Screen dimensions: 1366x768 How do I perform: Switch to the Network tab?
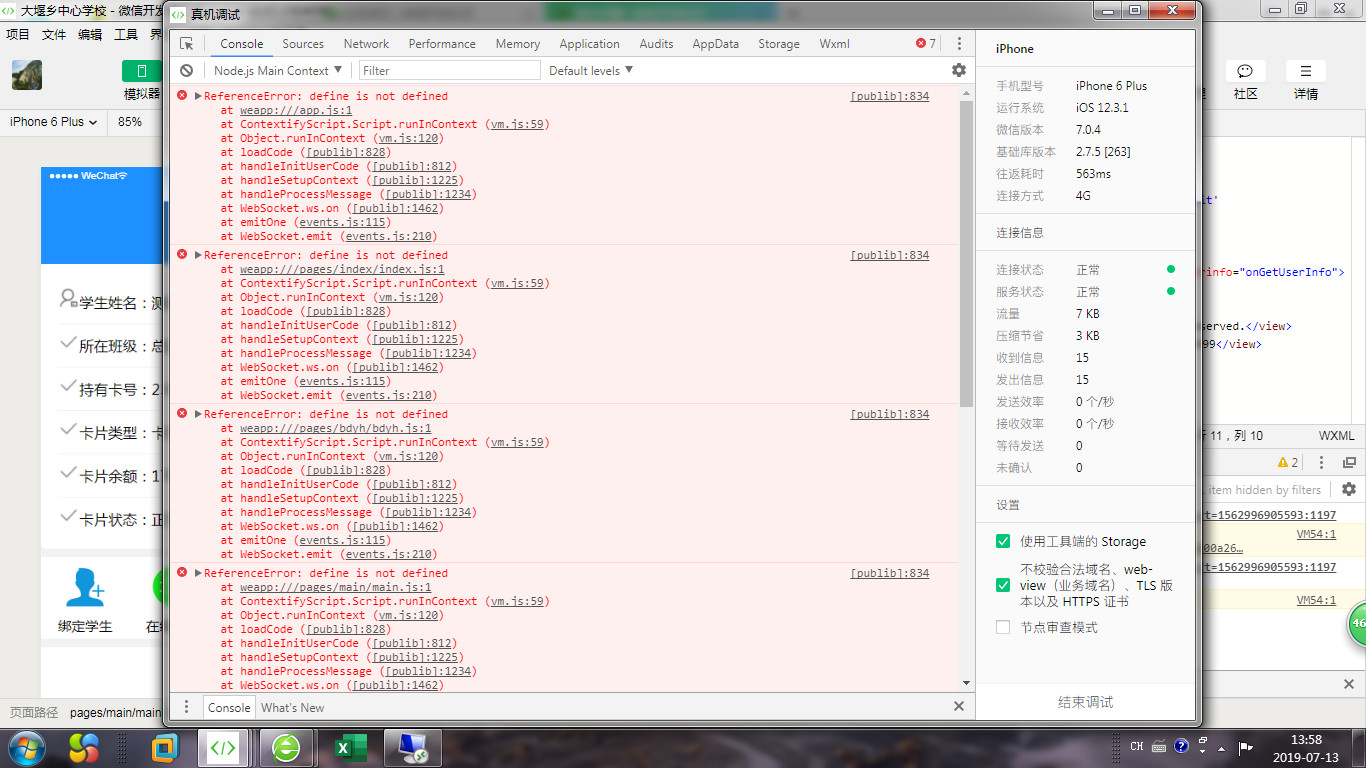pos(366,44)
